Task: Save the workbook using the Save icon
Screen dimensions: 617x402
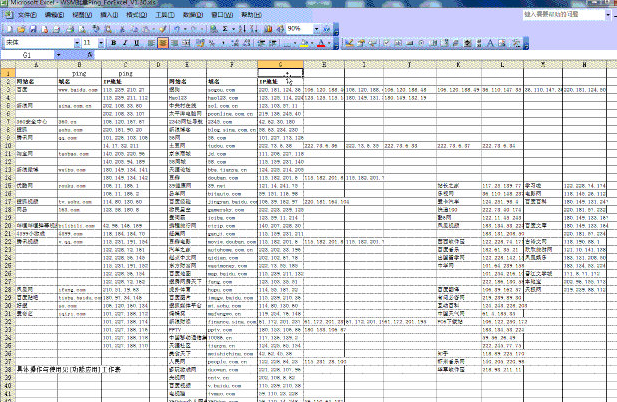Action: (33, 29)
